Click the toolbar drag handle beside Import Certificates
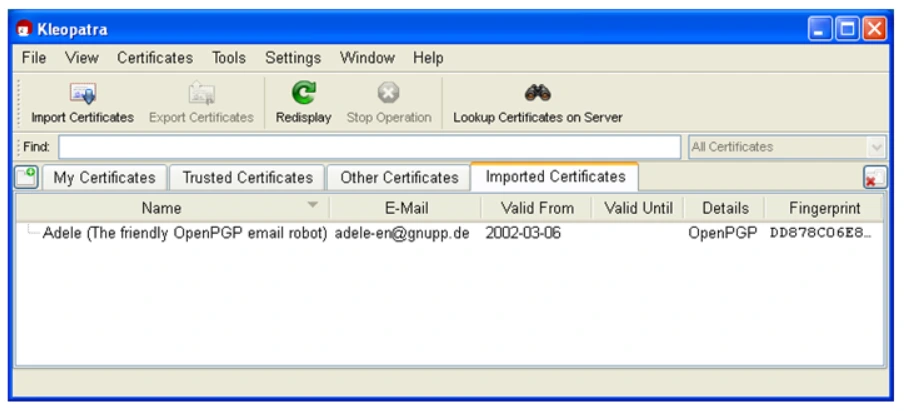Viewport: 906px width, 411px height. [x=20, y=103]
